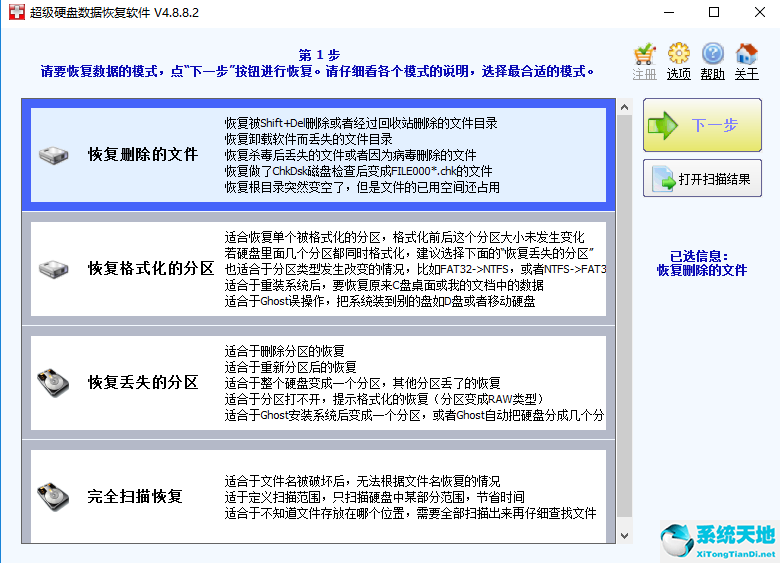Click line about 节省时间
Screen dimensions: 780x563
[x=374, y=497]
